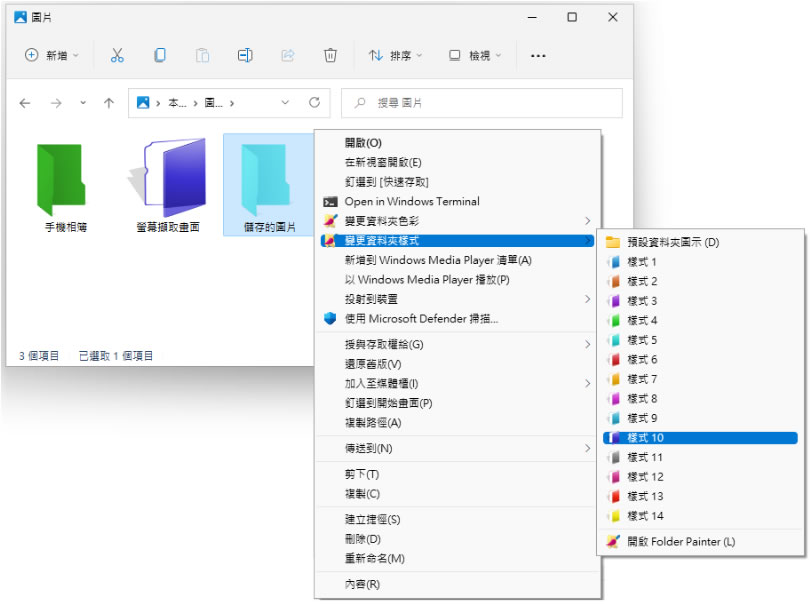The height and width of the screenshot is (604, 810).
Task: Click the Copy icon in toolbar
Action: point(160,56)
